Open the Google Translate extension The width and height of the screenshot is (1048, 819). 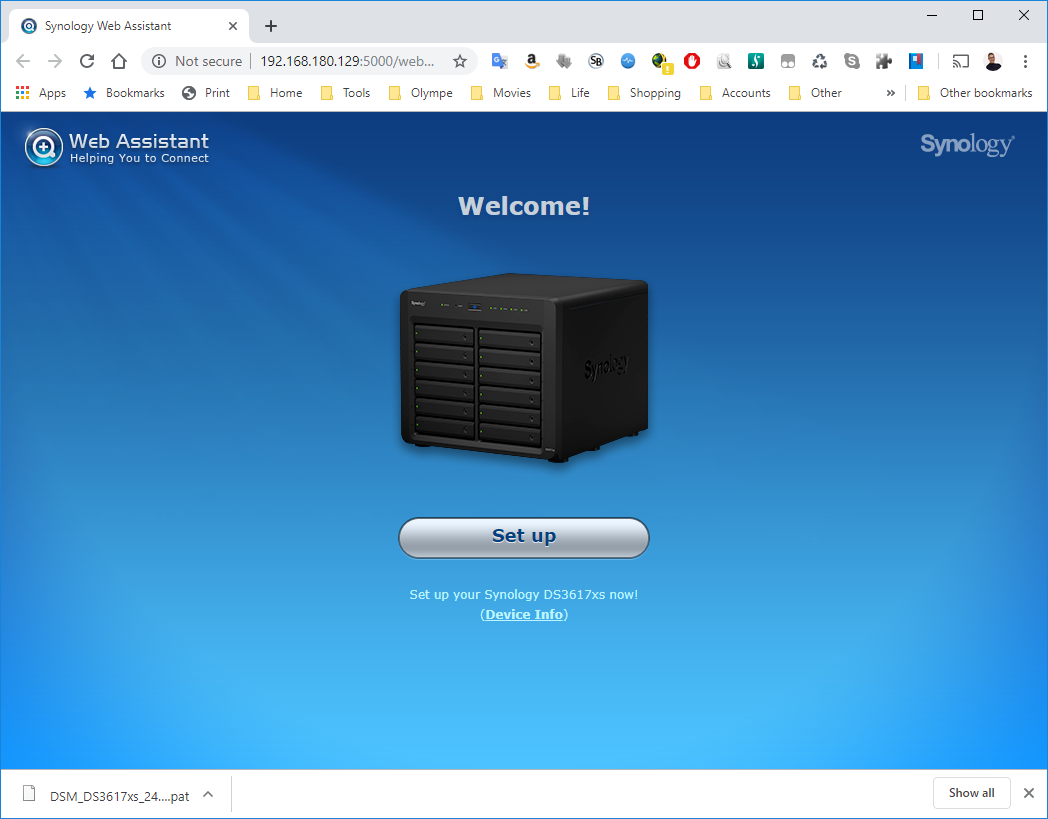click(x=499, y=62)
